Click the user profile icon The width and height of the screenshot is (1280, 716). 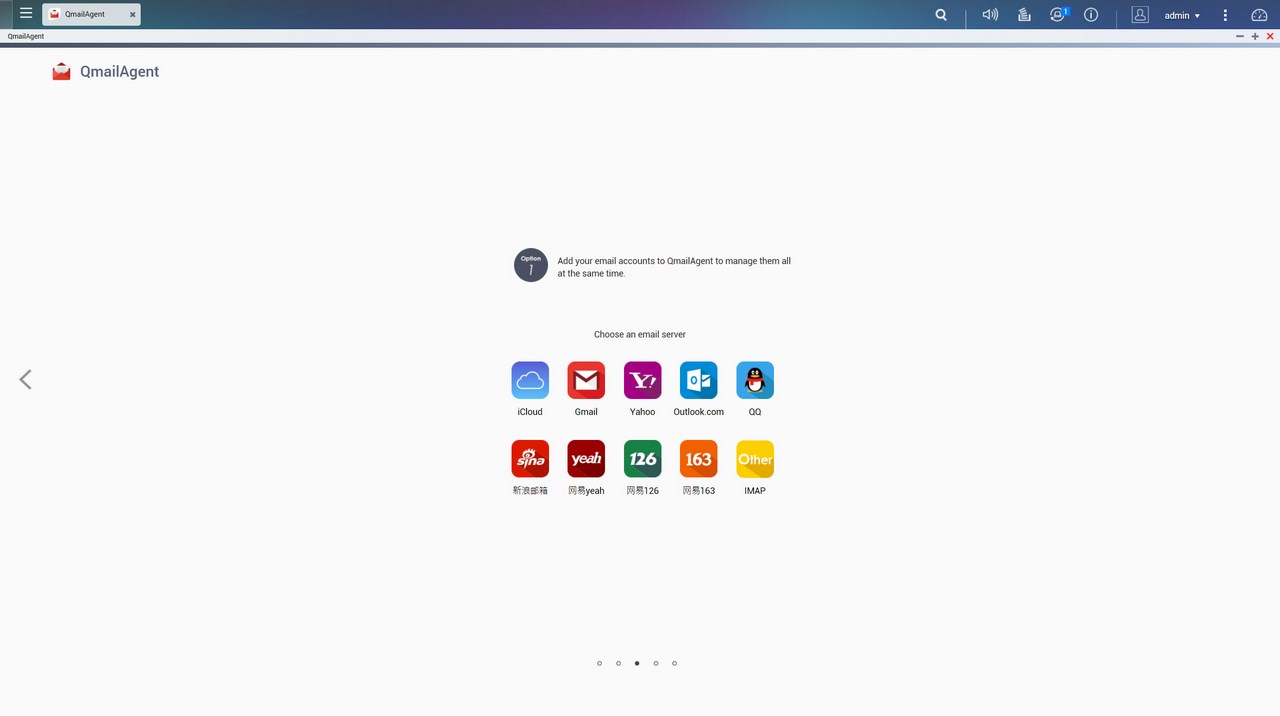pyautogui.click(x=1140, y=15)
